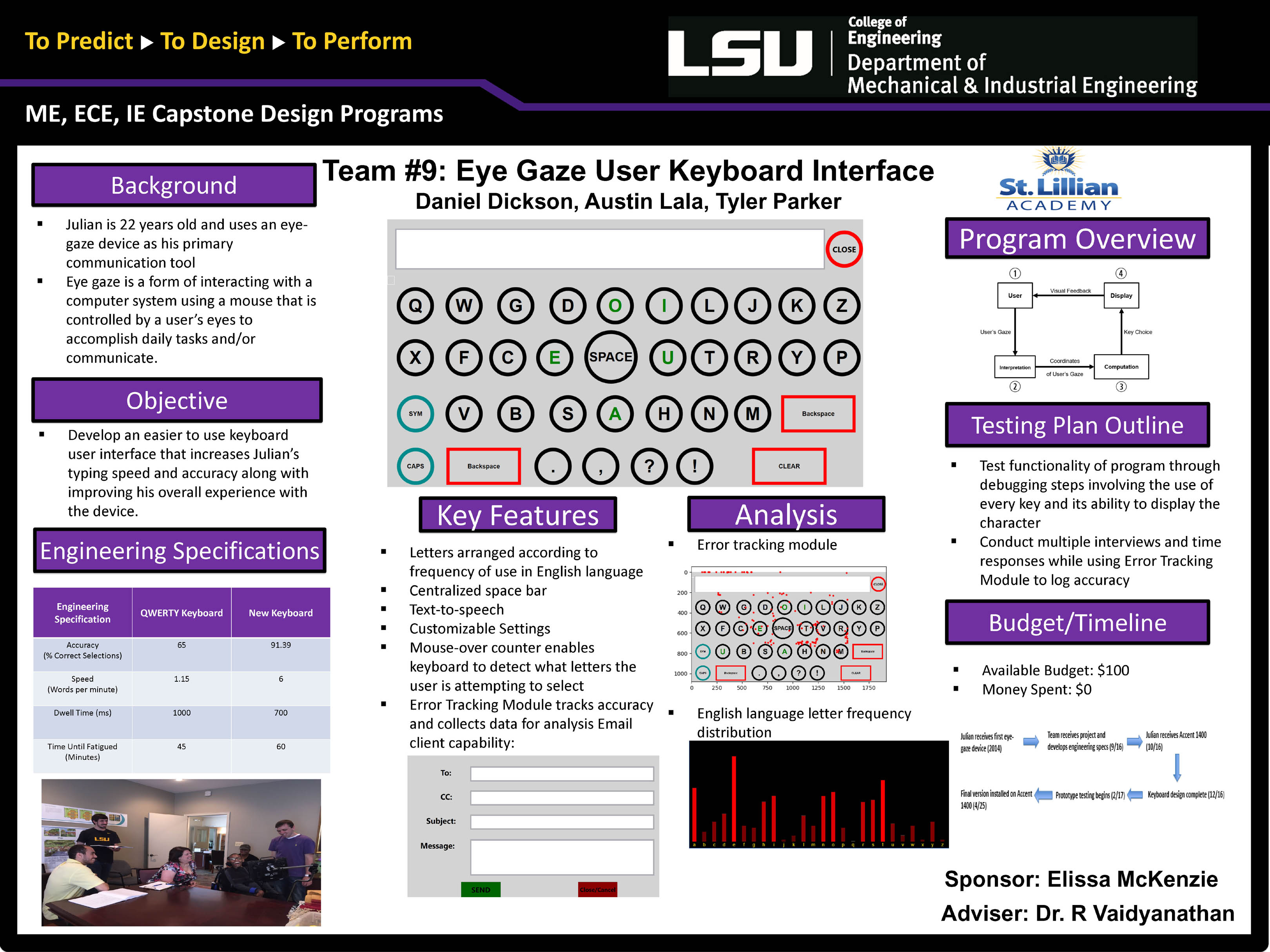Click the Q key on the keyboard

[415, 306]
